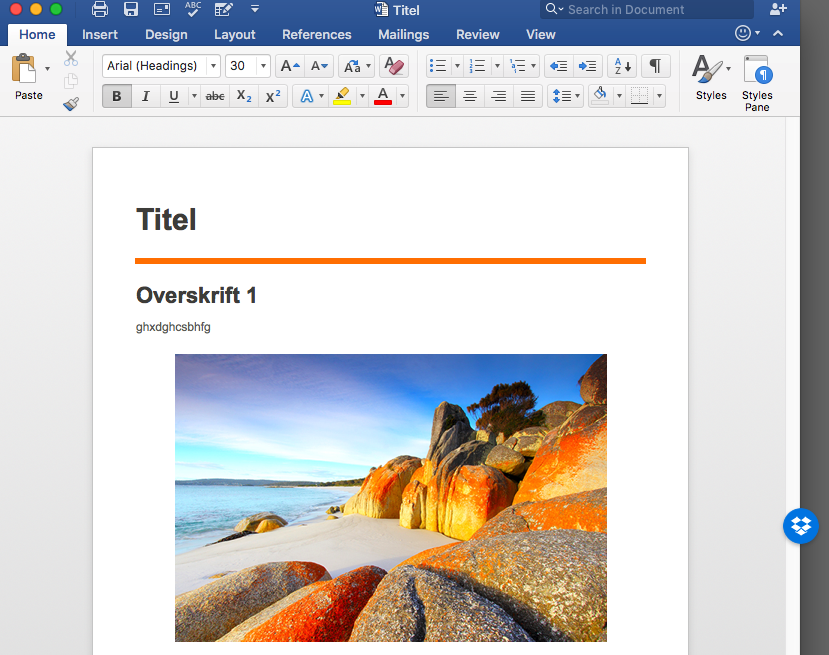
Task: Click the Format Painter brush icon
Action: coord(71,104)
